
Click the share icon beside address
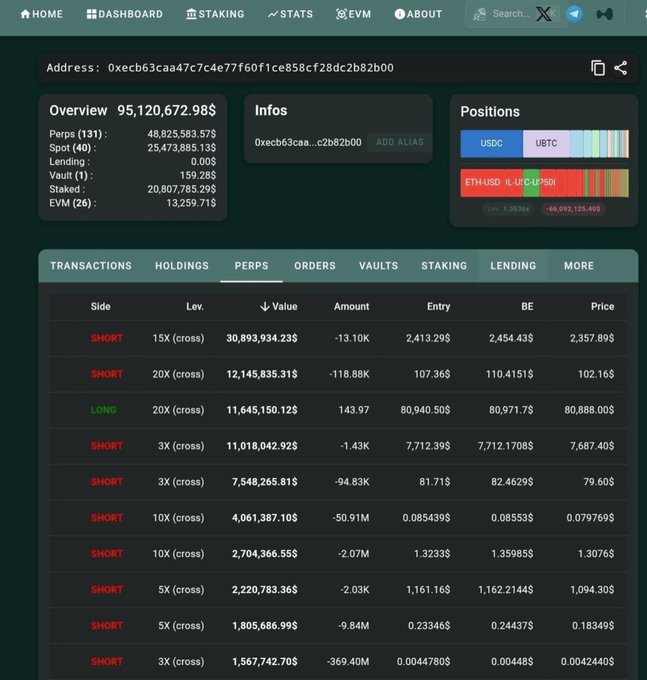tap(621, 68)
